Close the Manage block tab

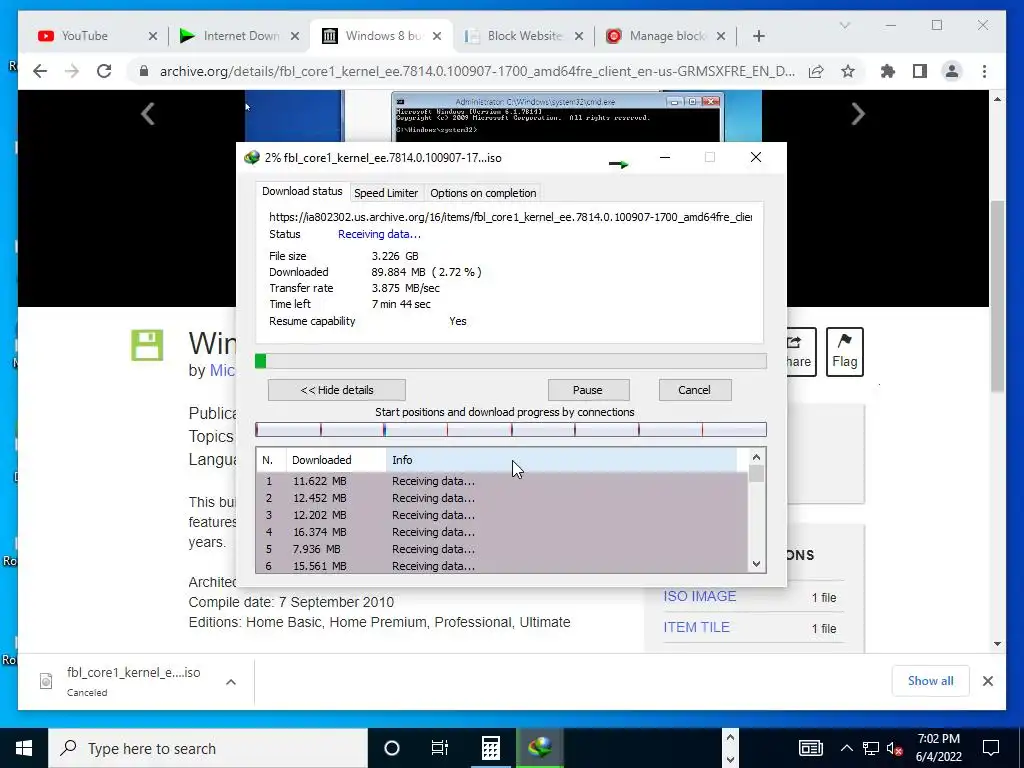click(721, 36)
